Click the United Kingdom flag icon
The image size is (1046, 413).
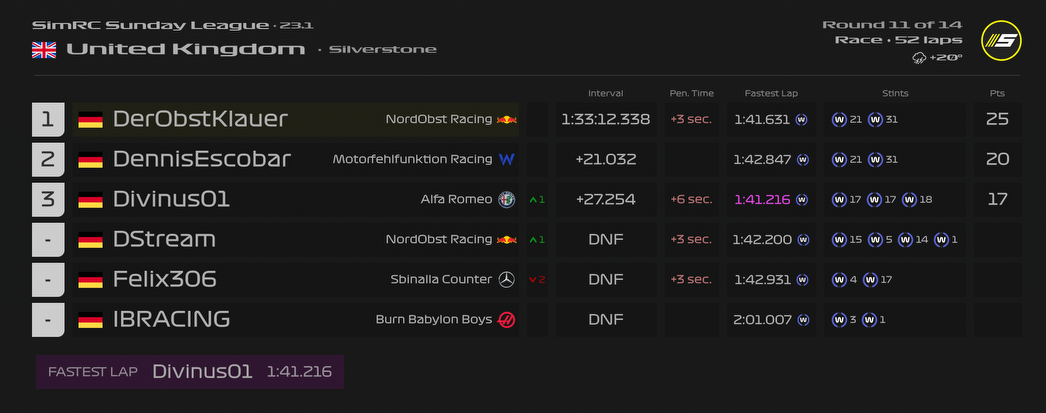click(x=44, y=49)
